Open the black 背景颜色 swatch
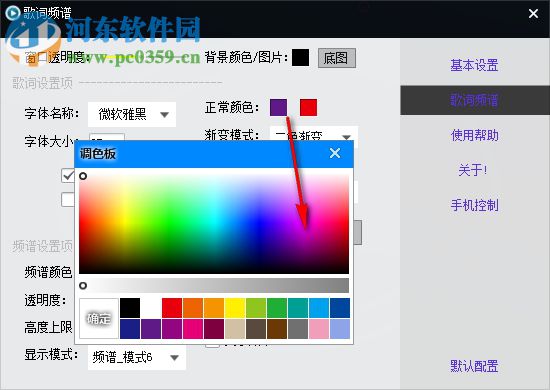Viewport: 550px width, 390px height. pos(301,58)
